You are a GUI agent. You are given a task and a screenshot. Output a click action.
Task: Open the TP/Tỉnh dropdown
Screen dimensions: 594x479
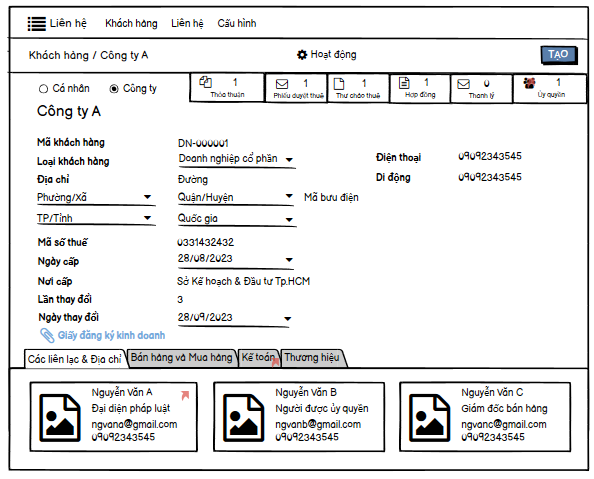148,218
